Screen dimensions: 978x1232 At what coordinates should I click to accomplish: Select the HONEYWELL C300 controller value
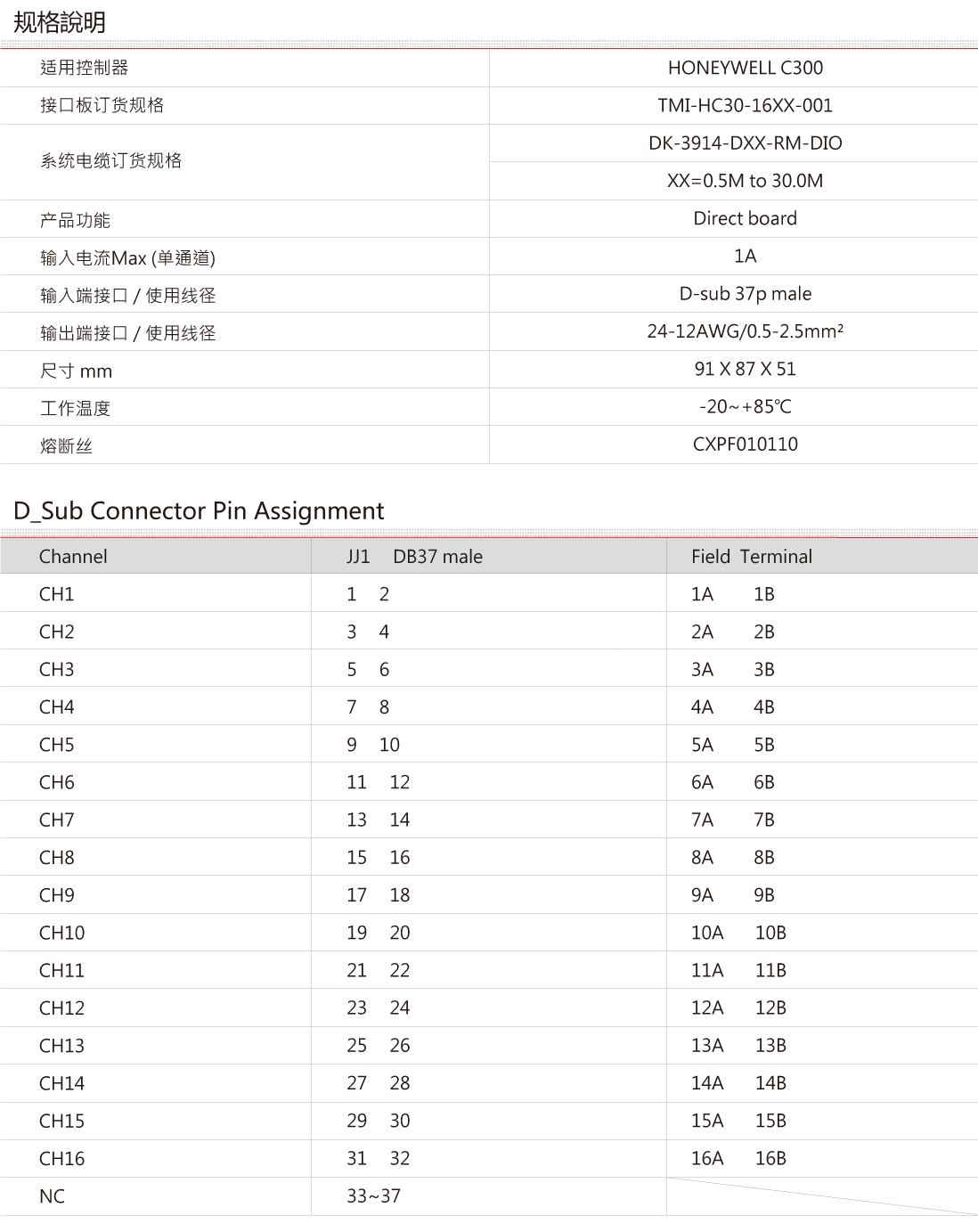(x=745, y=68)
